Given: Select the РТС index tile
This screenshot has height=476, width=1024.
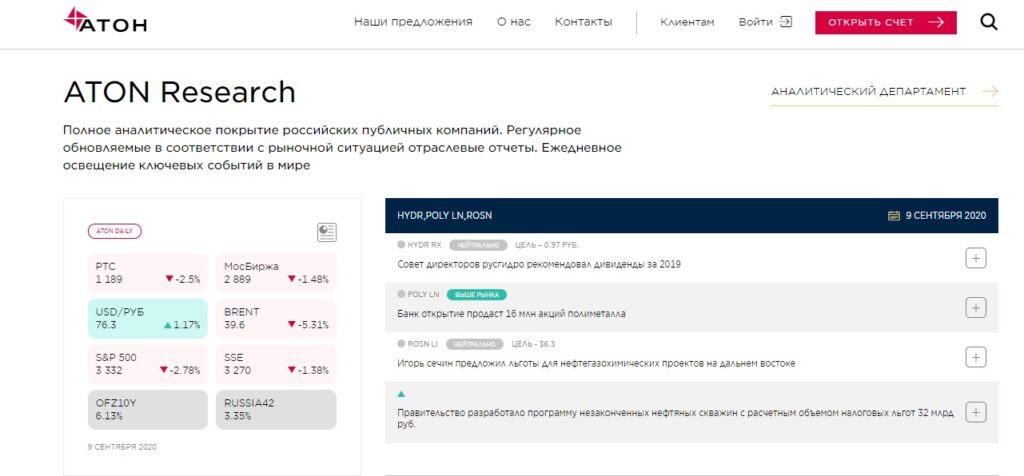Looking at the screenshot, I should [x=148, y=273].
